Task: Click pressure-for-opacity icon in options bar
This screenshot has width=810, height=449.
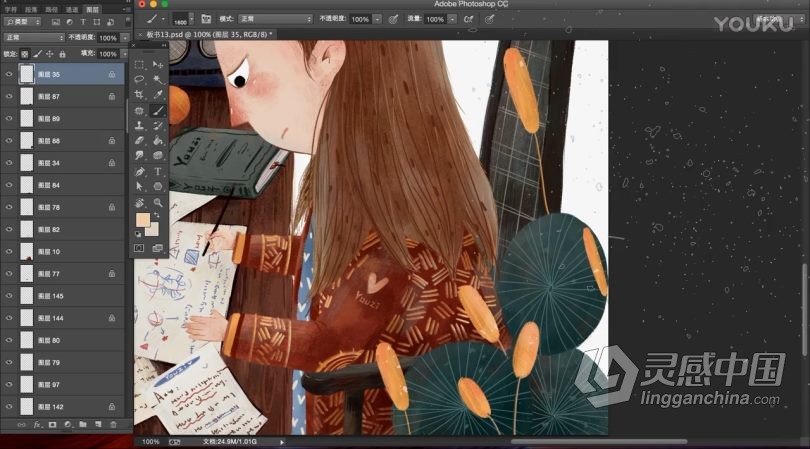Action: [x=393, y=19]
